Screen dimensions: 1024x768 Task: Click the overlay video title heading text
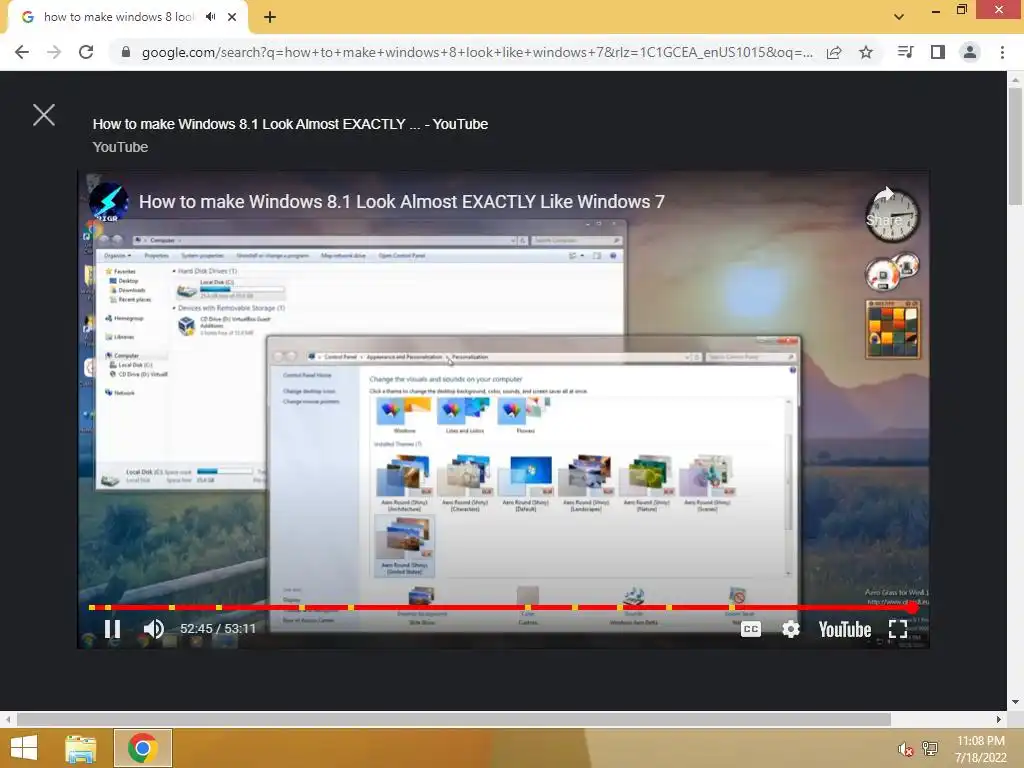point(290,124)
